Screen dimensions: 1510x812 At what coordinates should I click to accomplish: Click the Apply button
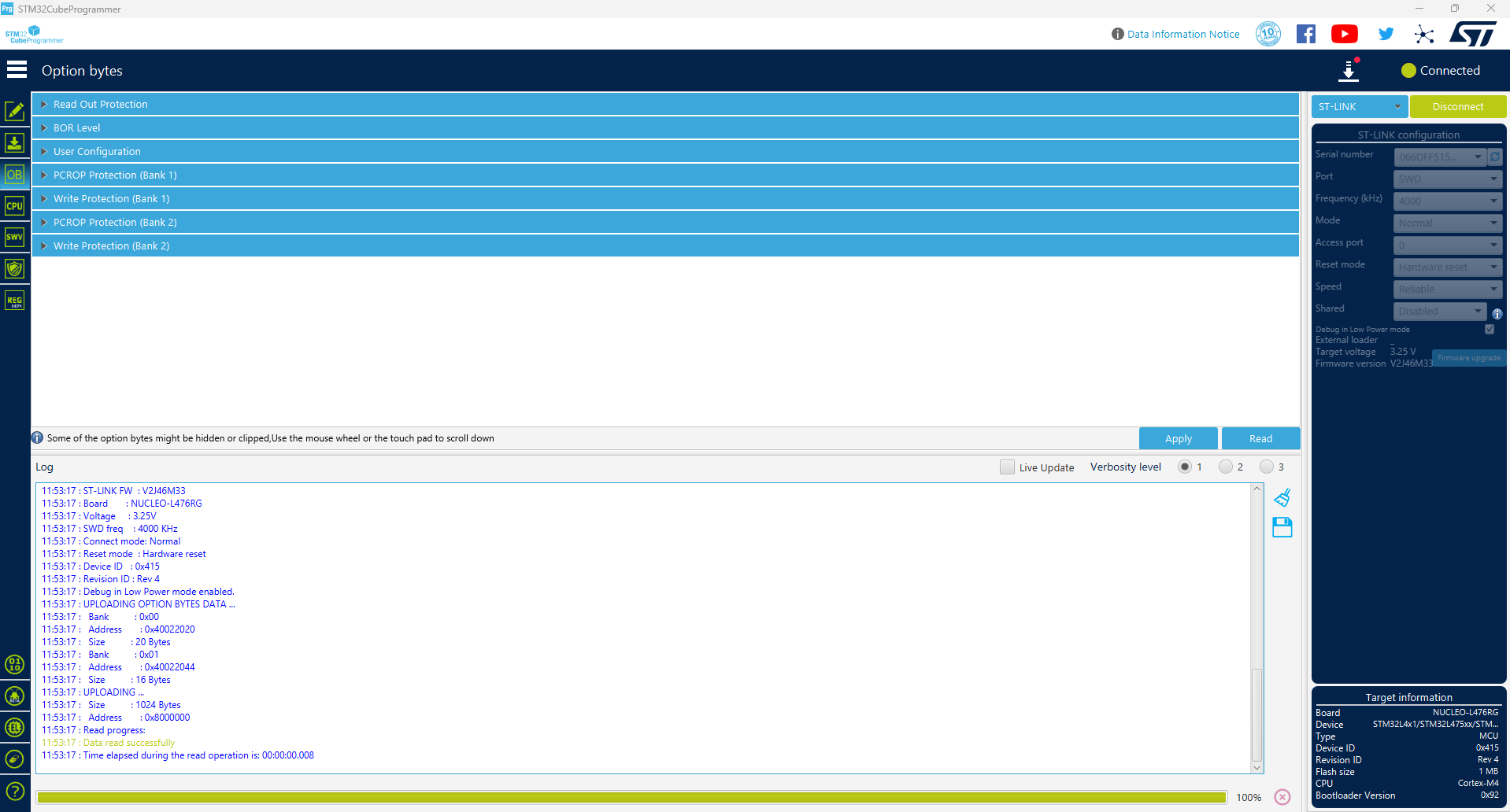(1178, 438)
